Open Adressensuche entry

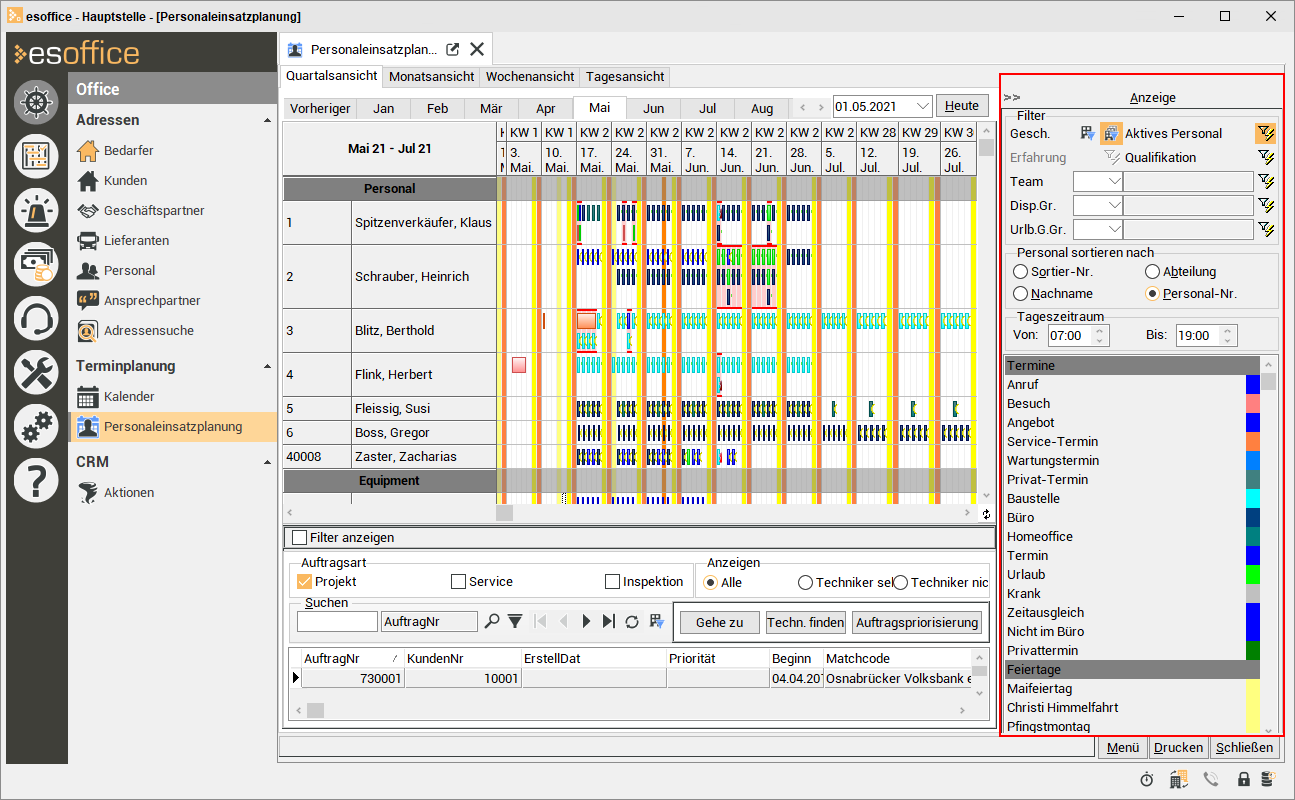point(148,330)
